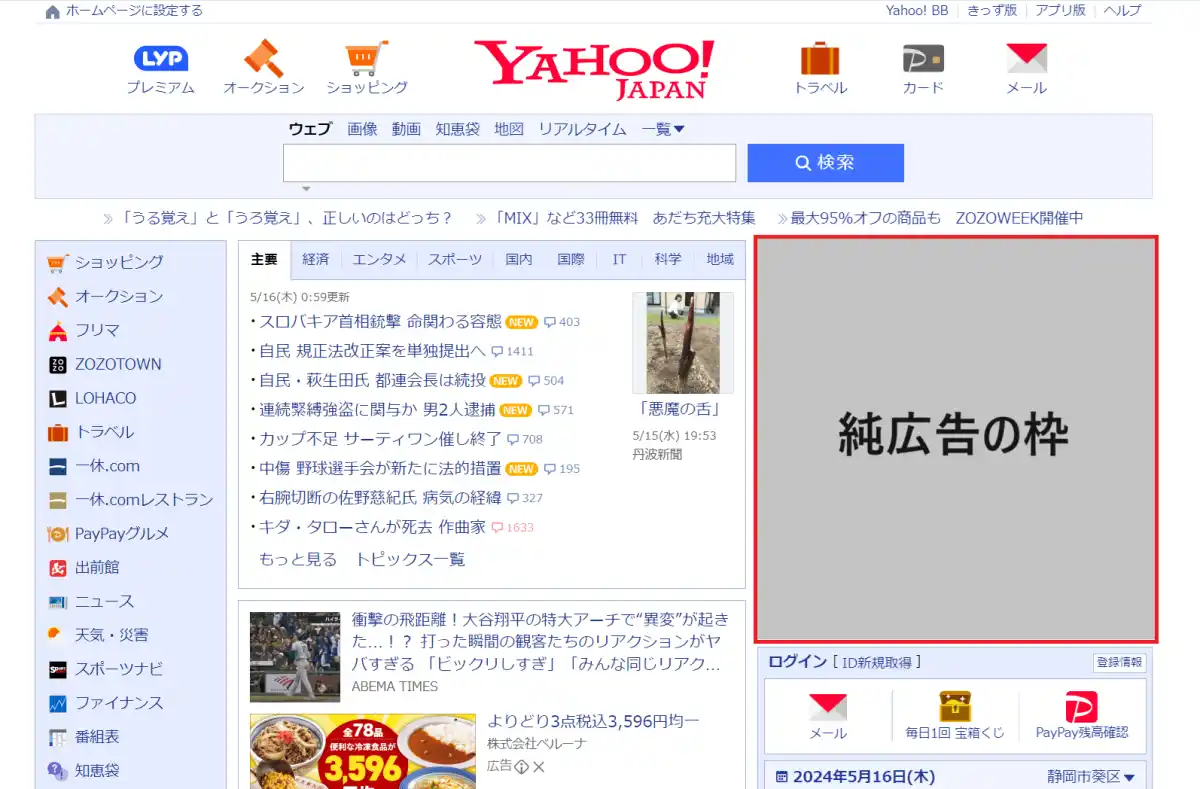Open the ZOZOWEEK開催中 promo link
Viewport: 1200px width, 789px height.
pyautogui.click(x=1019, y=218)
